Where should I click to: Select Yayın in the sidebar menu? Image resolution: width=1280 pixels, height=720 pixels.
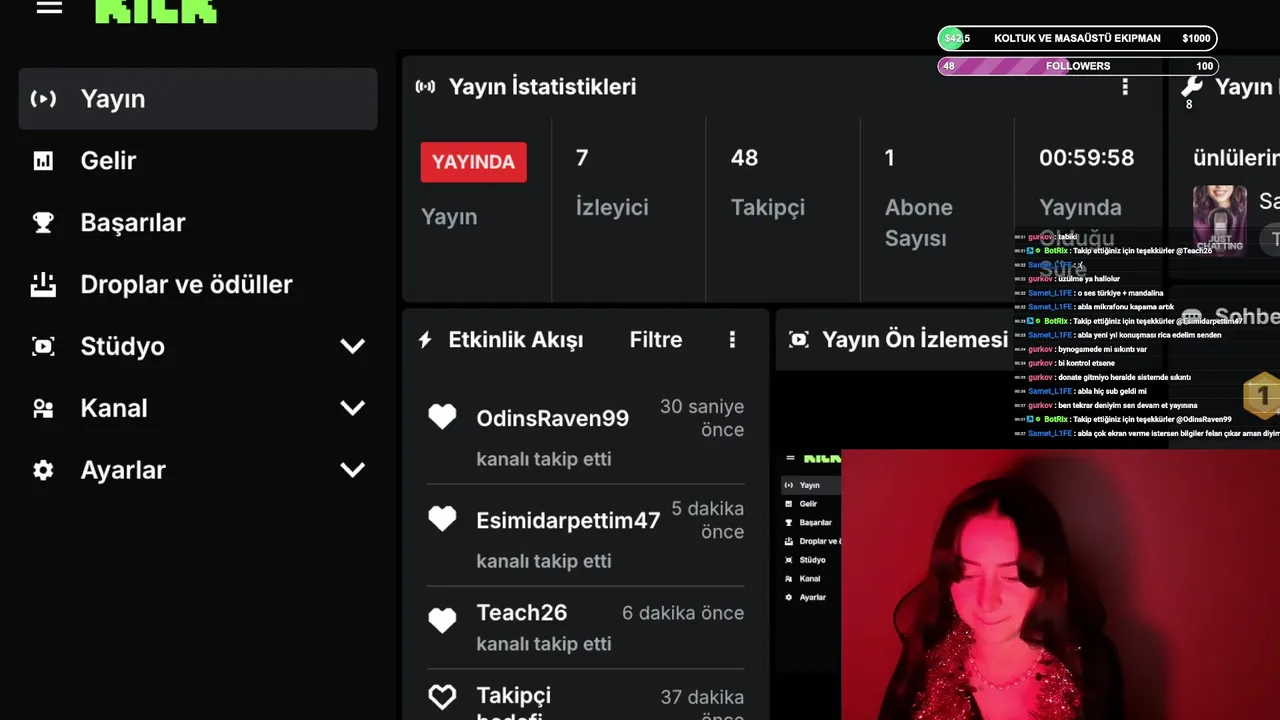[198, 99]
